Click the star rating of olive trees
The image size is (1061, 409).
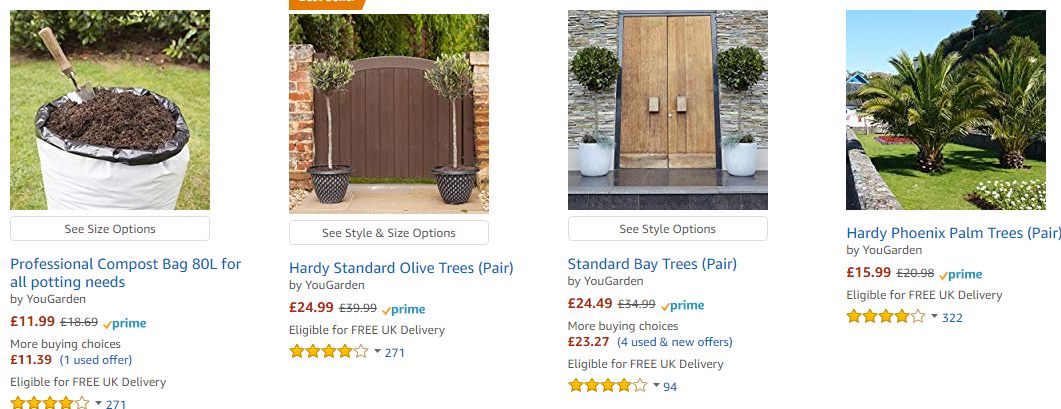(x=329, y=352)
